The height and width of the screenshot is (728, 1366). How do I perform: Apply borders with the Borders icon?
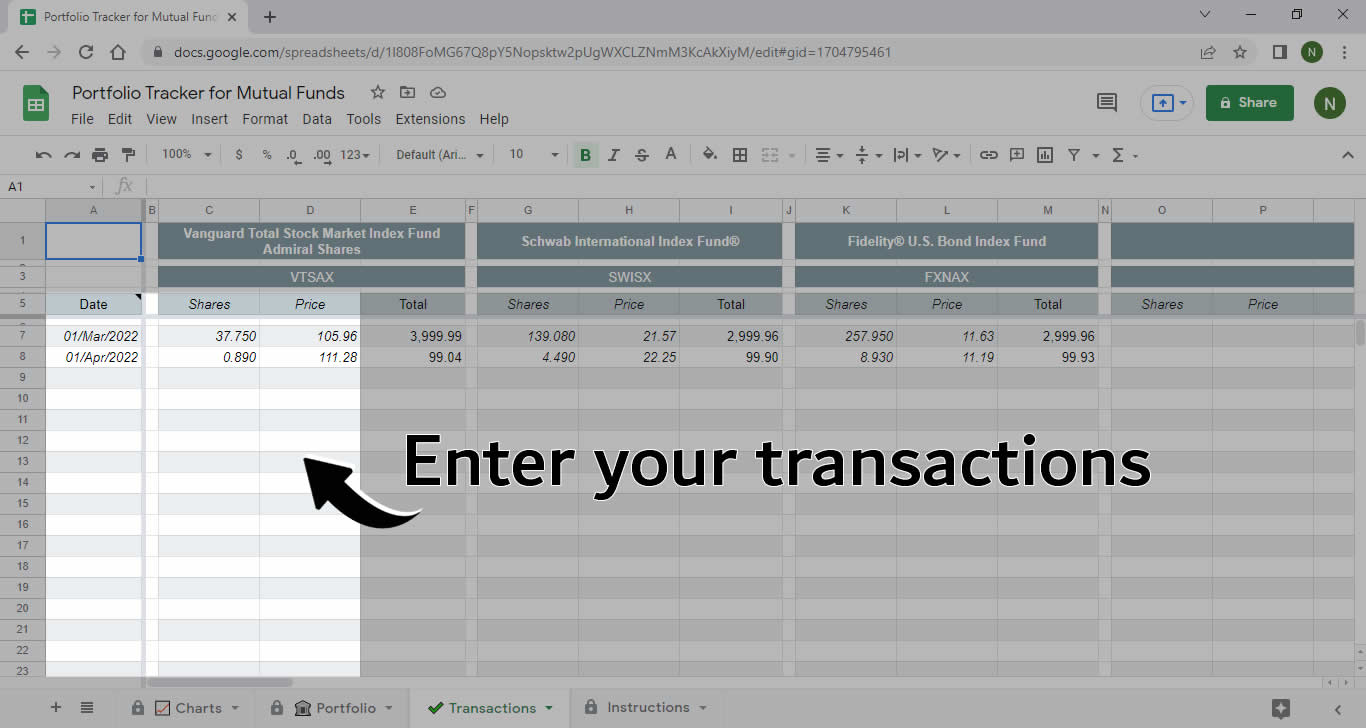pos(740,154)
